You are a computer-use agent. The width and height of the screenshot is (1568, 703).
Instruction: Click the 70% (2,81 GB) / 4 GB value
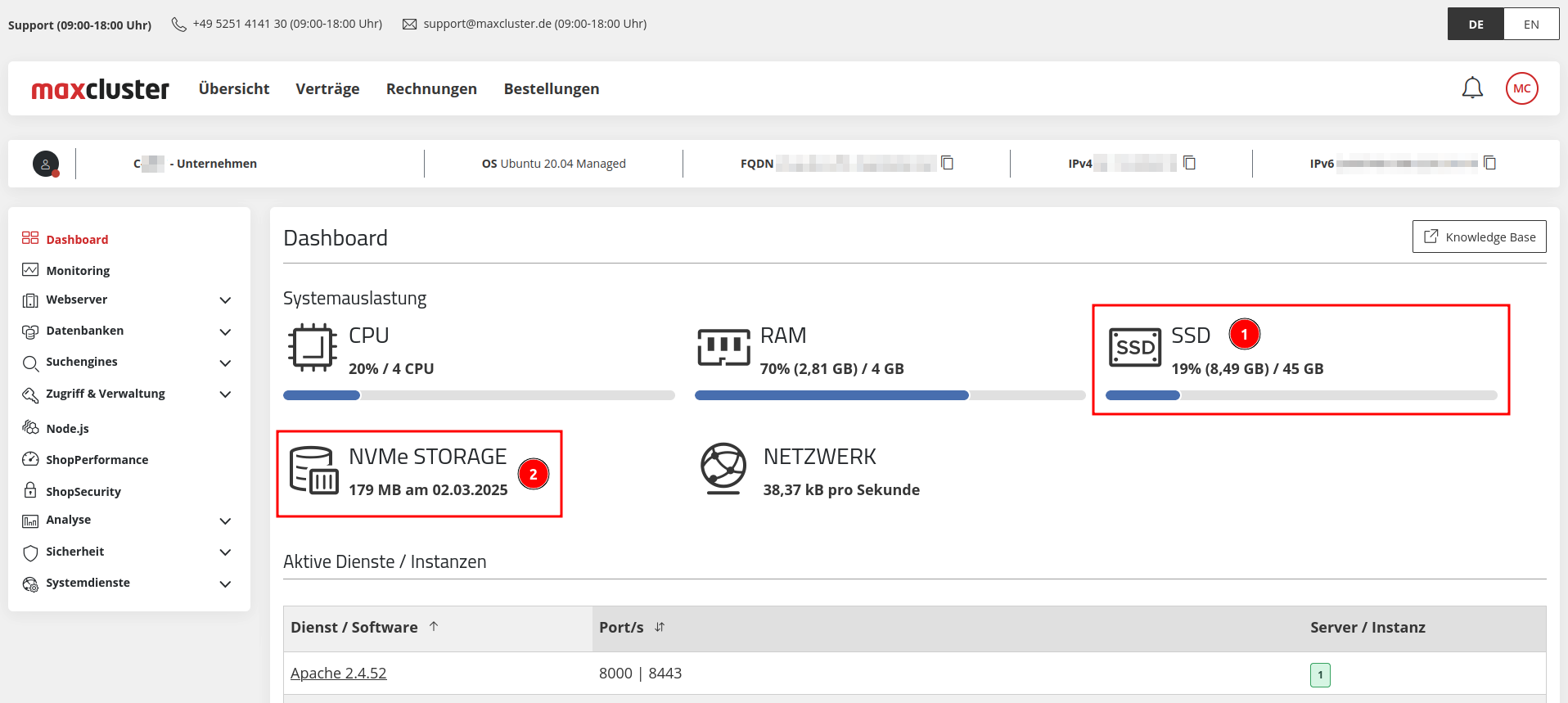pyautogui.click(x=831, y=369)
